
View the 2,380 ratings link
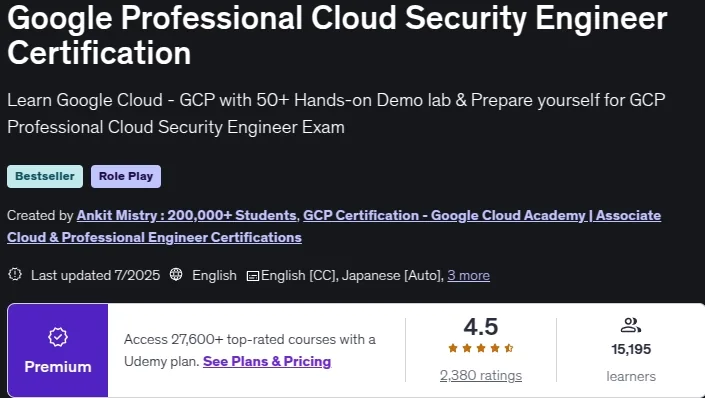click(x=481, y=375)
